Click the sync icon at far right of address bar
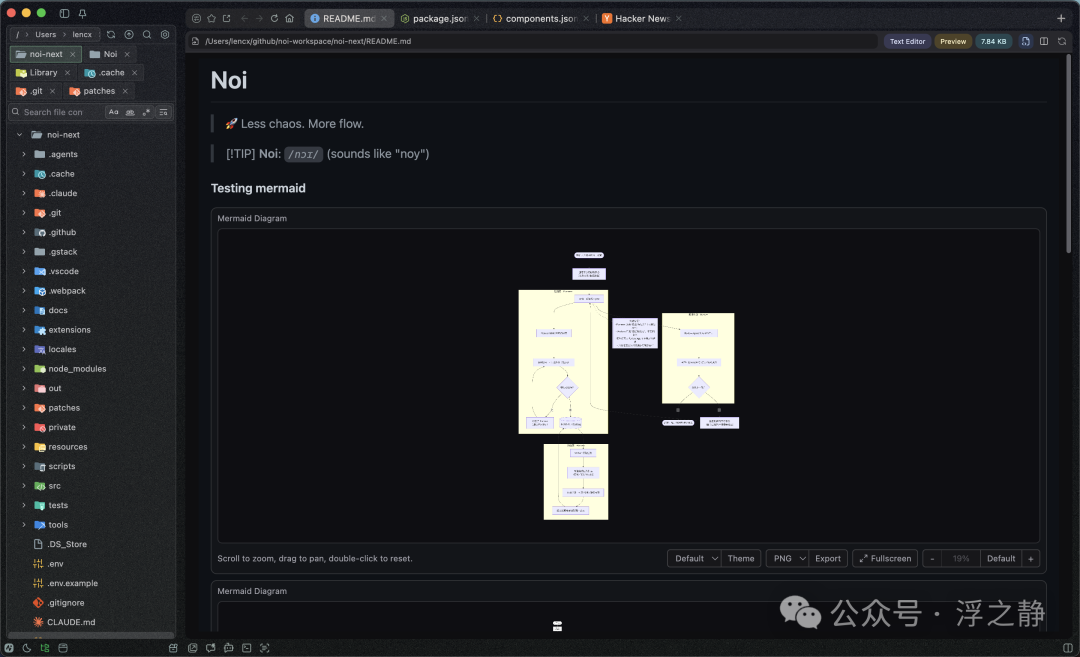The width and height of the screenshot is (1080, 657). tap(1062, 41)
